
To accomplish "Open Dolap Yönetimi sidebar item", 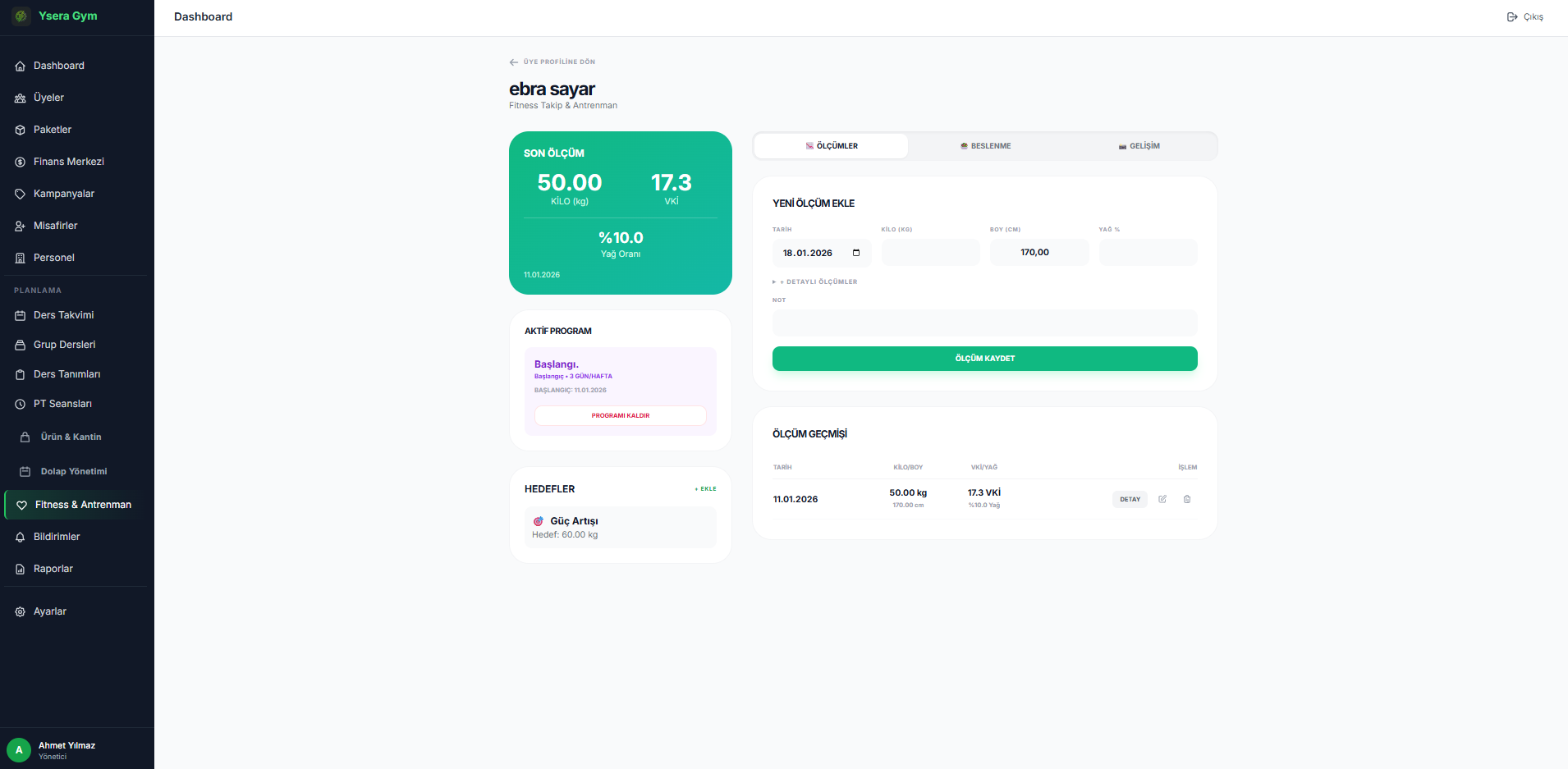I will 73,472.
